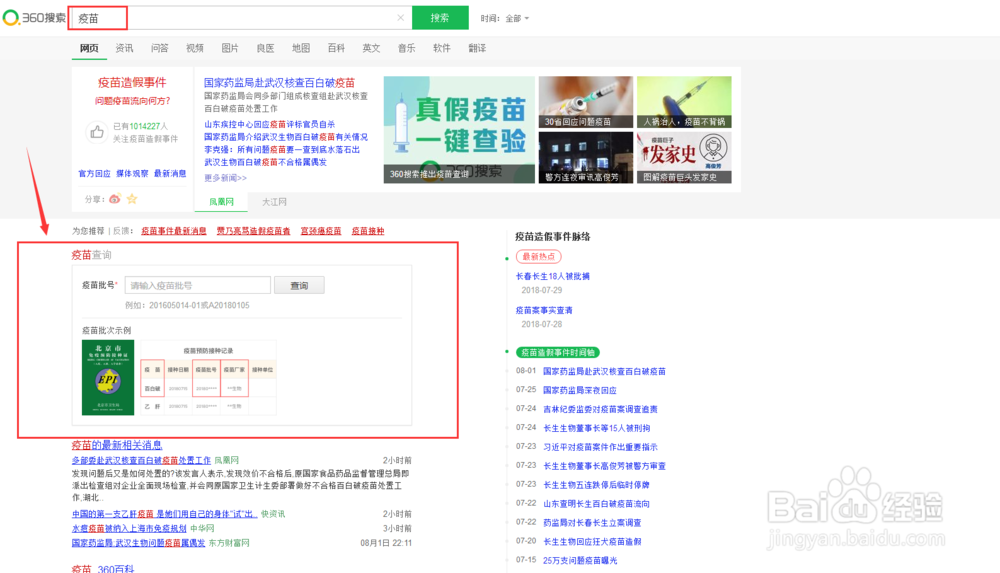The height and width of the screenshot is (573, 1000).
Task: Select the 英文 tab
Action: click(x=371, y=48)
